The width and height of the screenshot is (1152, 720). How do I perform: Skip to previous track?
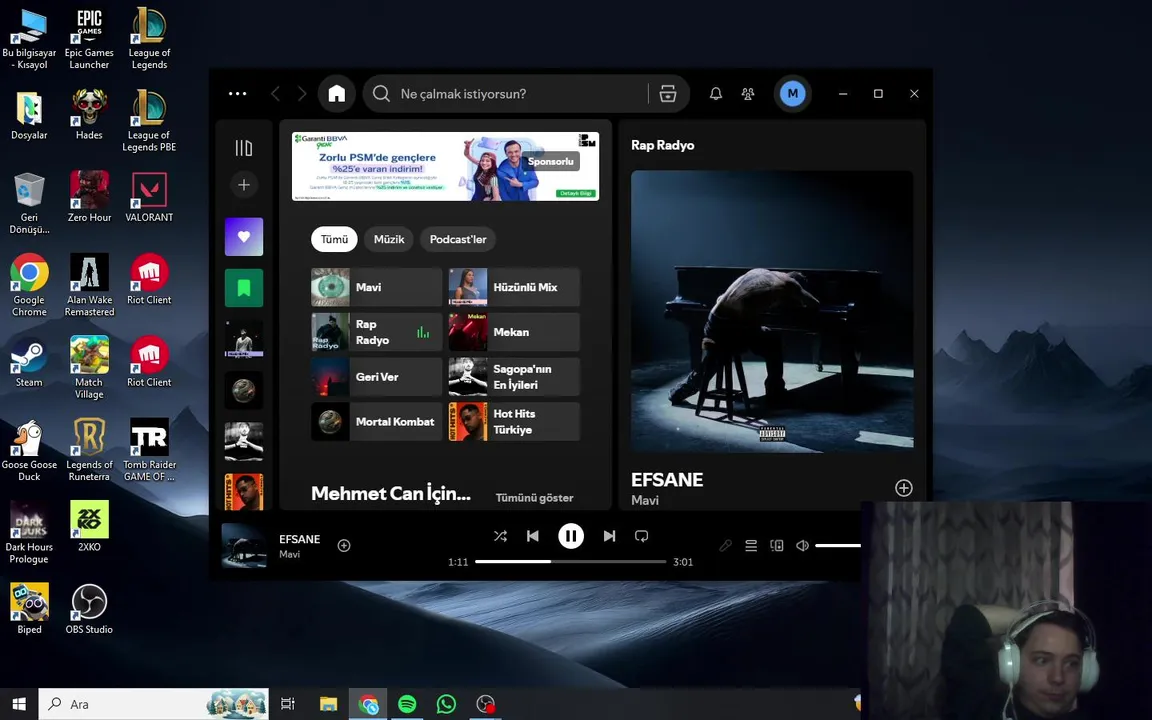pyautogui.click(x=533, y=536)
